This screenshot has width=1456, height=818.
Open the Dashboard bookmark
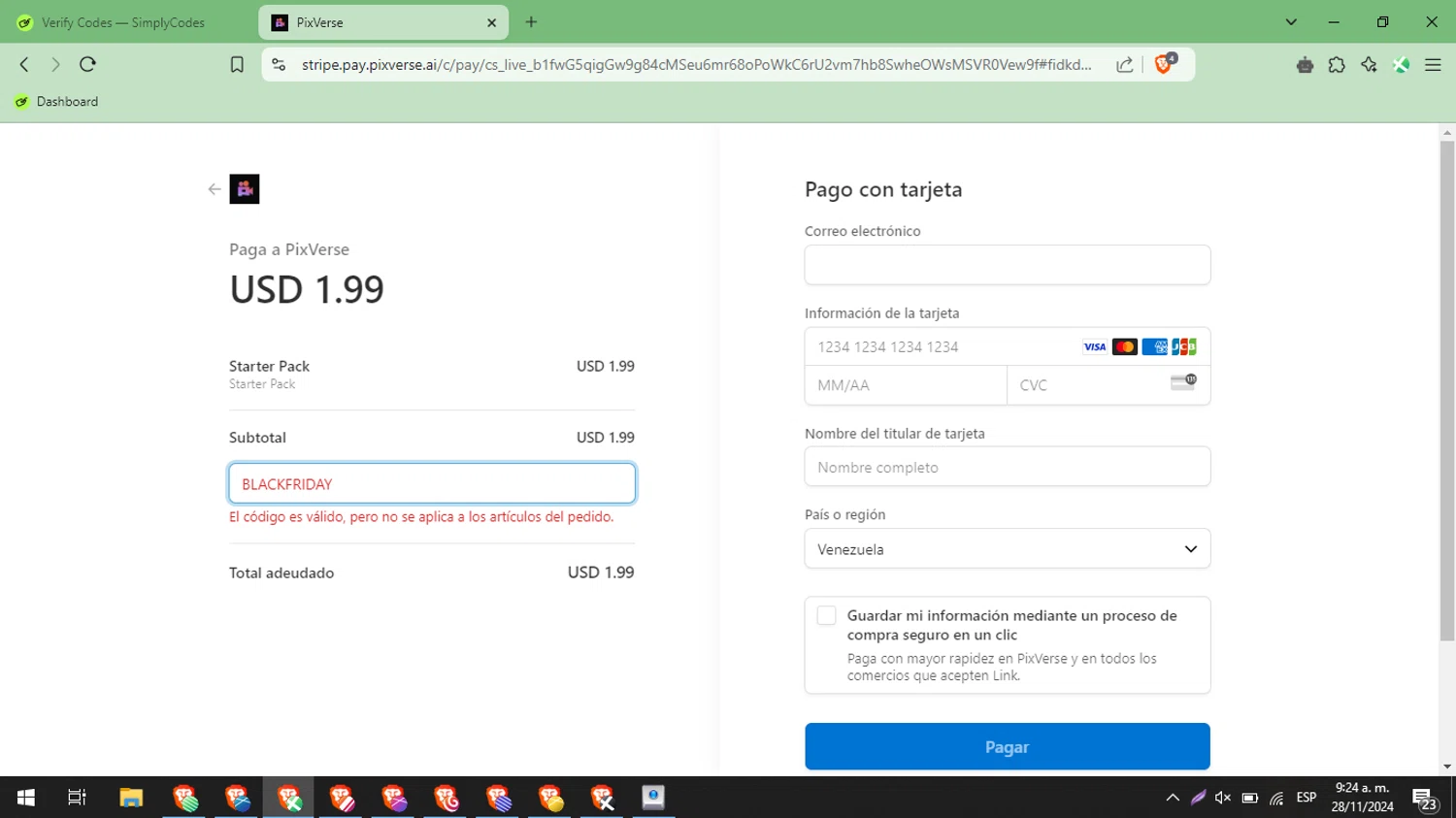click(x=57, y=101)
